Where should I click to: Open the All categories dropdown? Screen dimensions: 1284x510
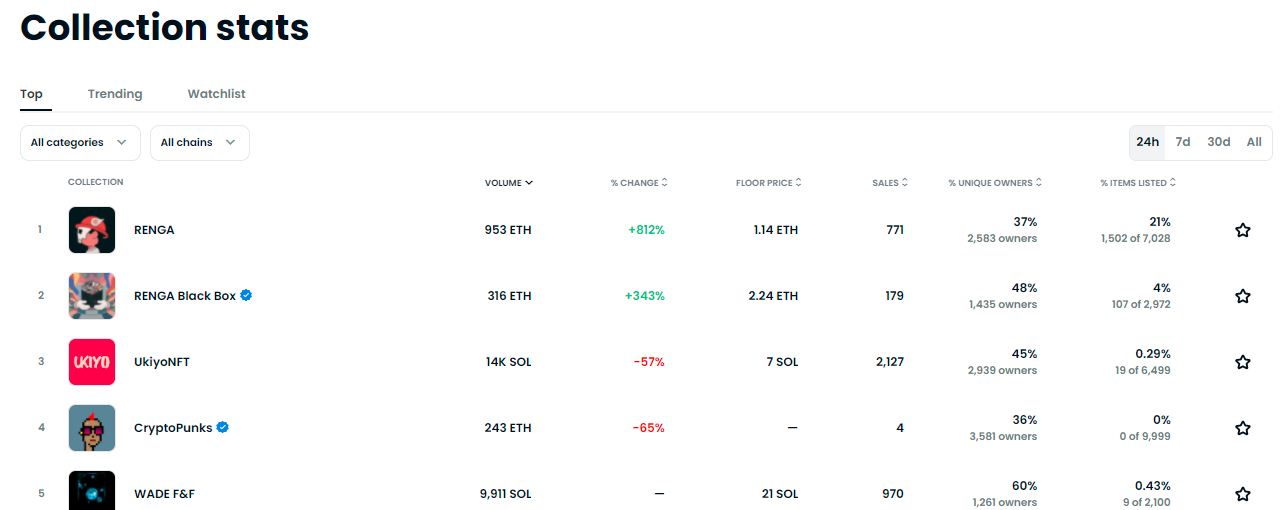pos(80,143)
